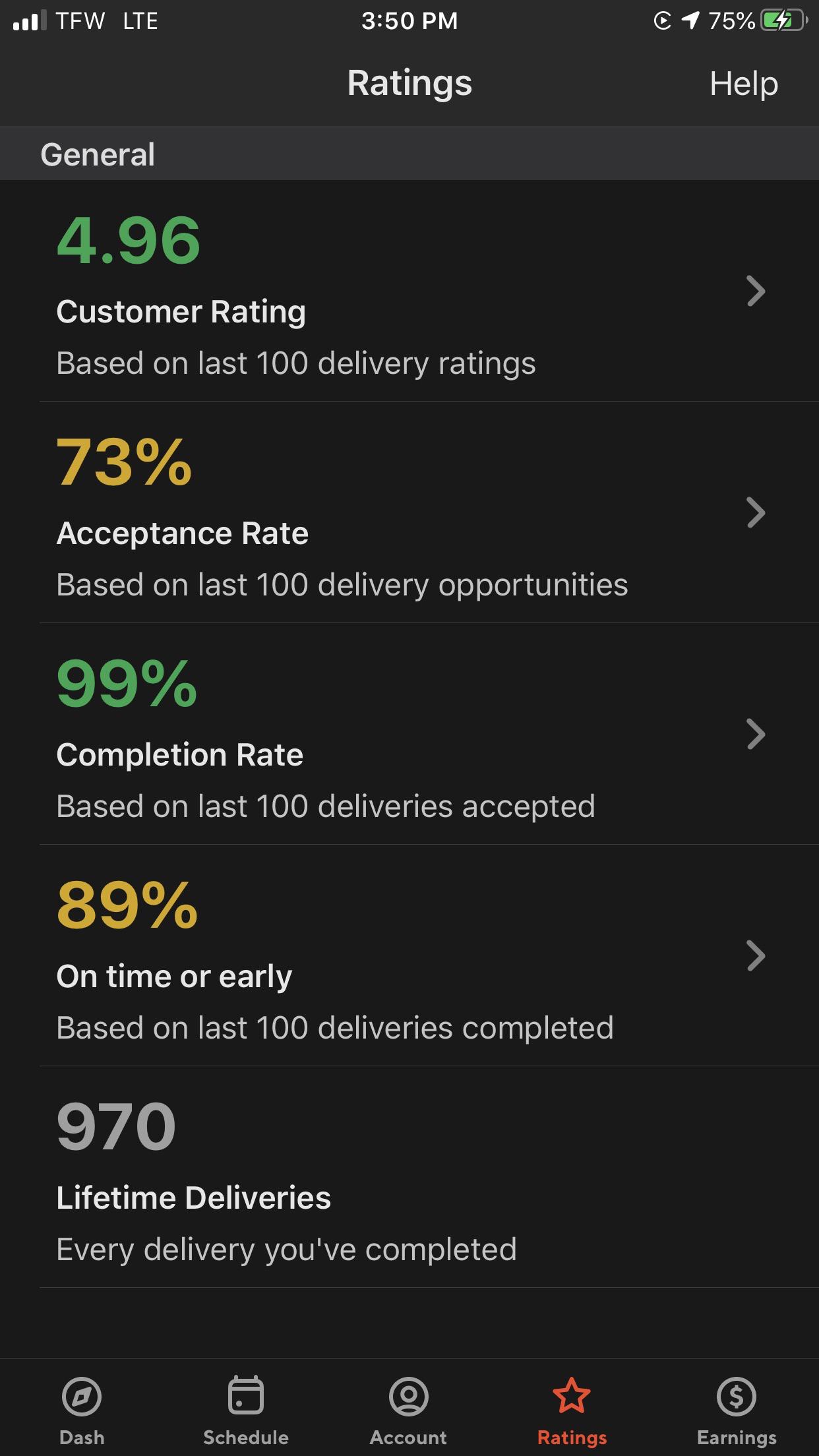The height and width of the screenshot is (1456, 819).
Task: Tap the location arrow status icon
Action: [x=690, y=20]
